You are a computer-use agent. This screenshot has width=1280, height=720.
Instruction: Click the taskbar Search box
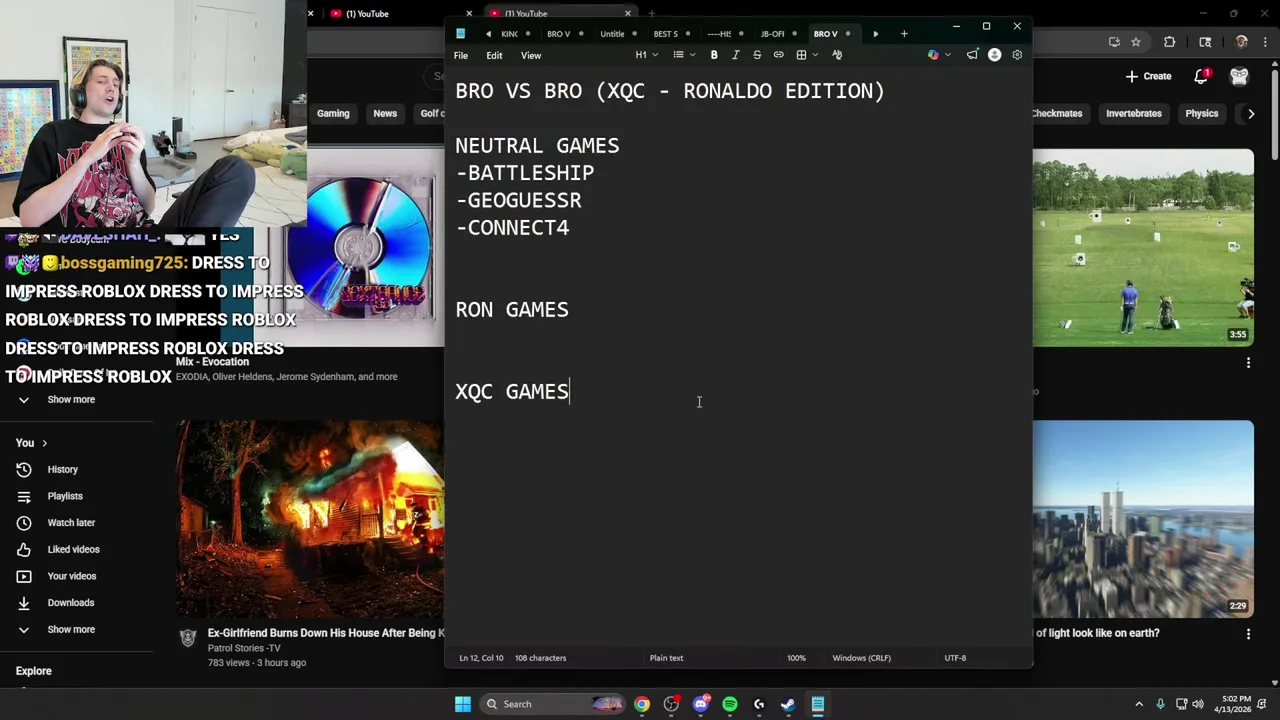point(552,704)
